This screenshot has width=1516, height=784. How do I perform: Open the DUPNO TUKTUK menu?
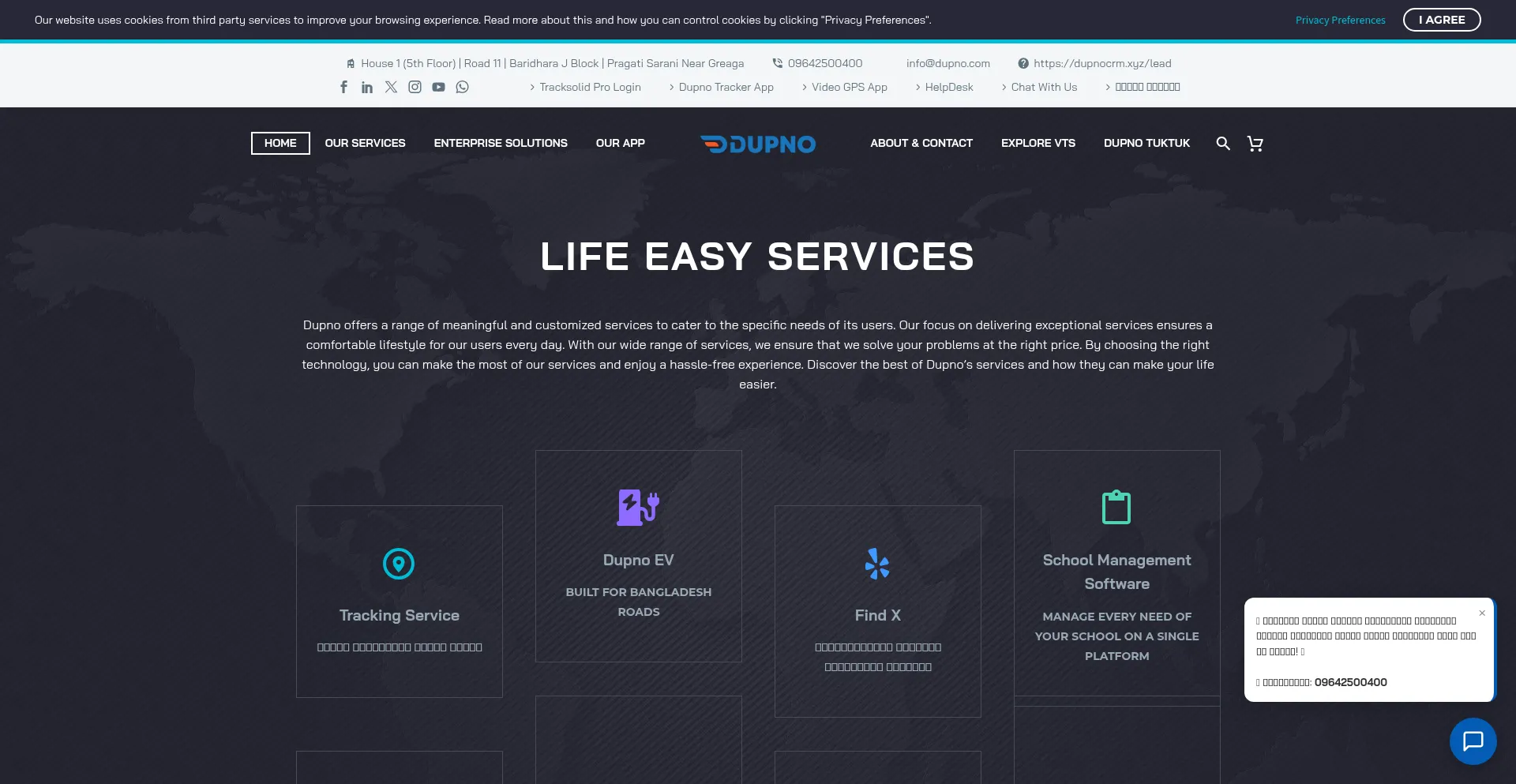(1146, 143)
